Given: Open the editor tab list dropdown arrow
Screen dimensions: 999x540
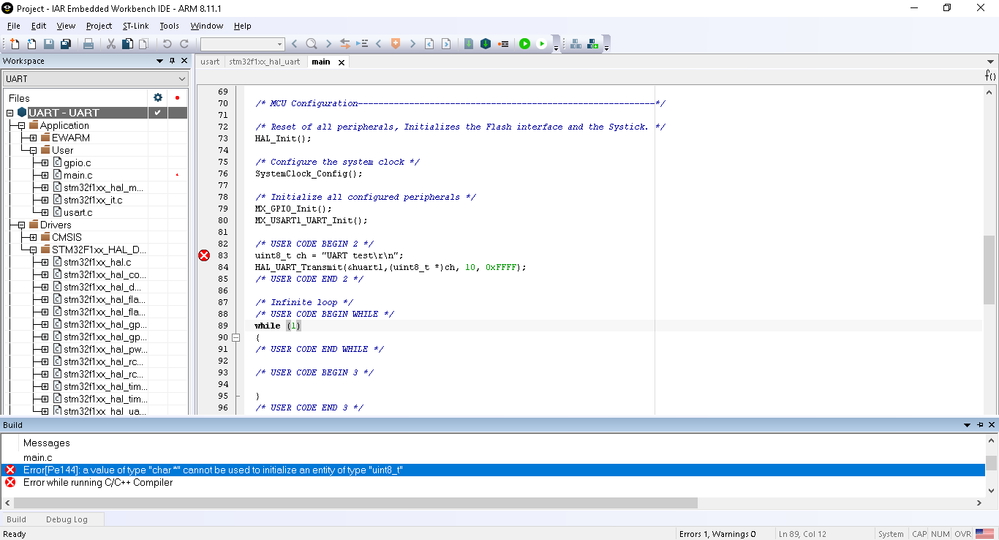Looking at the screenshot, I should [990, 62].
